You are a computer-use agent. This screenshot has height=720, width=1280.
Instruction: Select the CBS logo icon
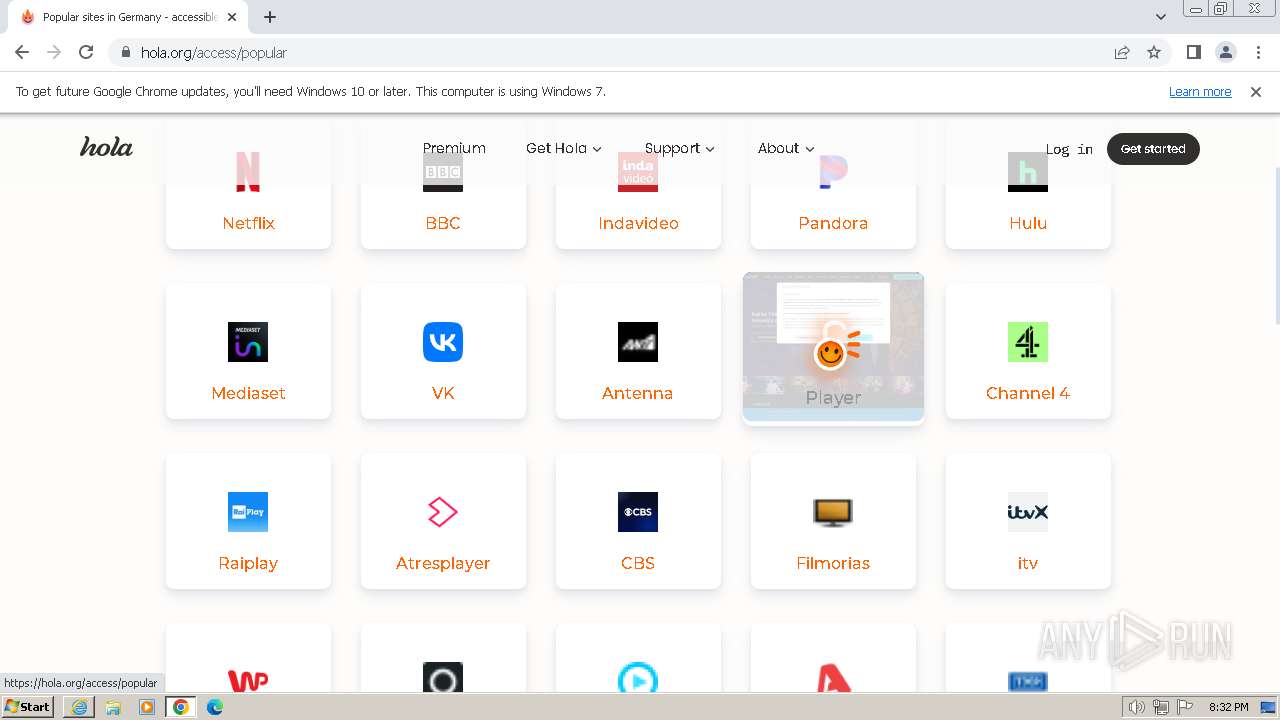[638, 512]
